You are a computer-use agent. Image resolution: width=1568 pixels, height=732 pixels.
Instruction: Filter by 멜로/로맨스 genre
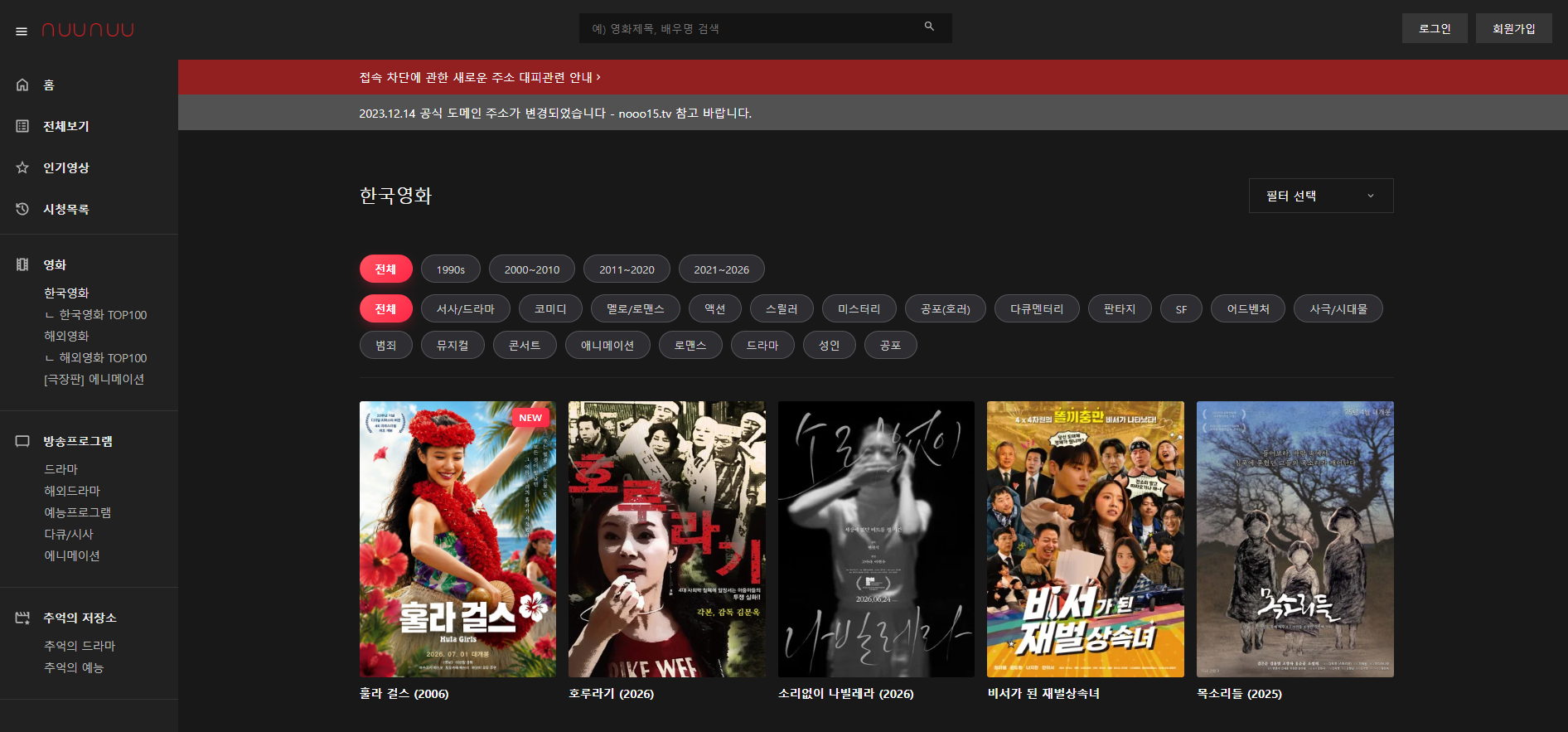pos(636,308)
